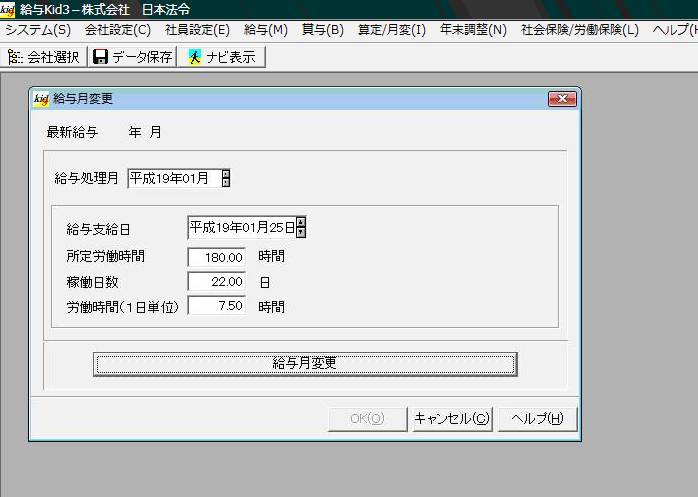This screenshot has height=497, width=698.
Task: Click the 労働時間(1日単位) label
Action: tap(122, 307)
